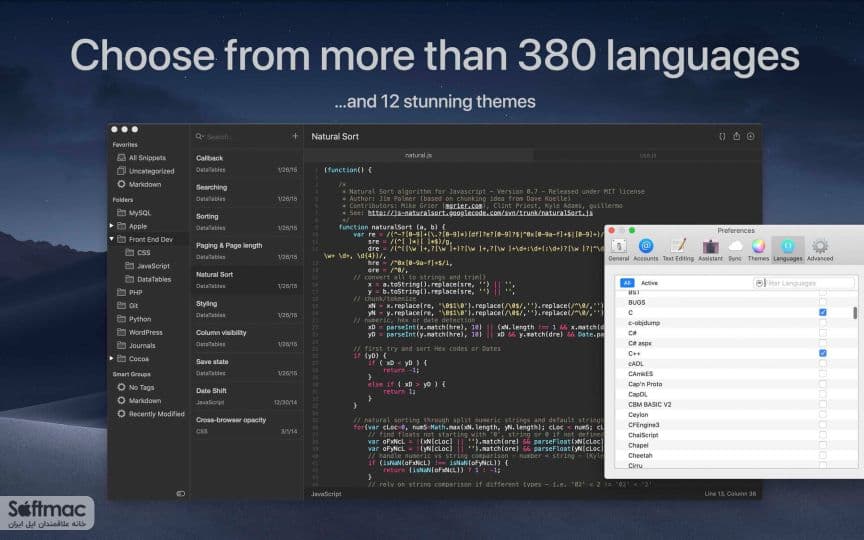
Task: Open Assistant preferences pane
Action: click(x=710, y=250)
